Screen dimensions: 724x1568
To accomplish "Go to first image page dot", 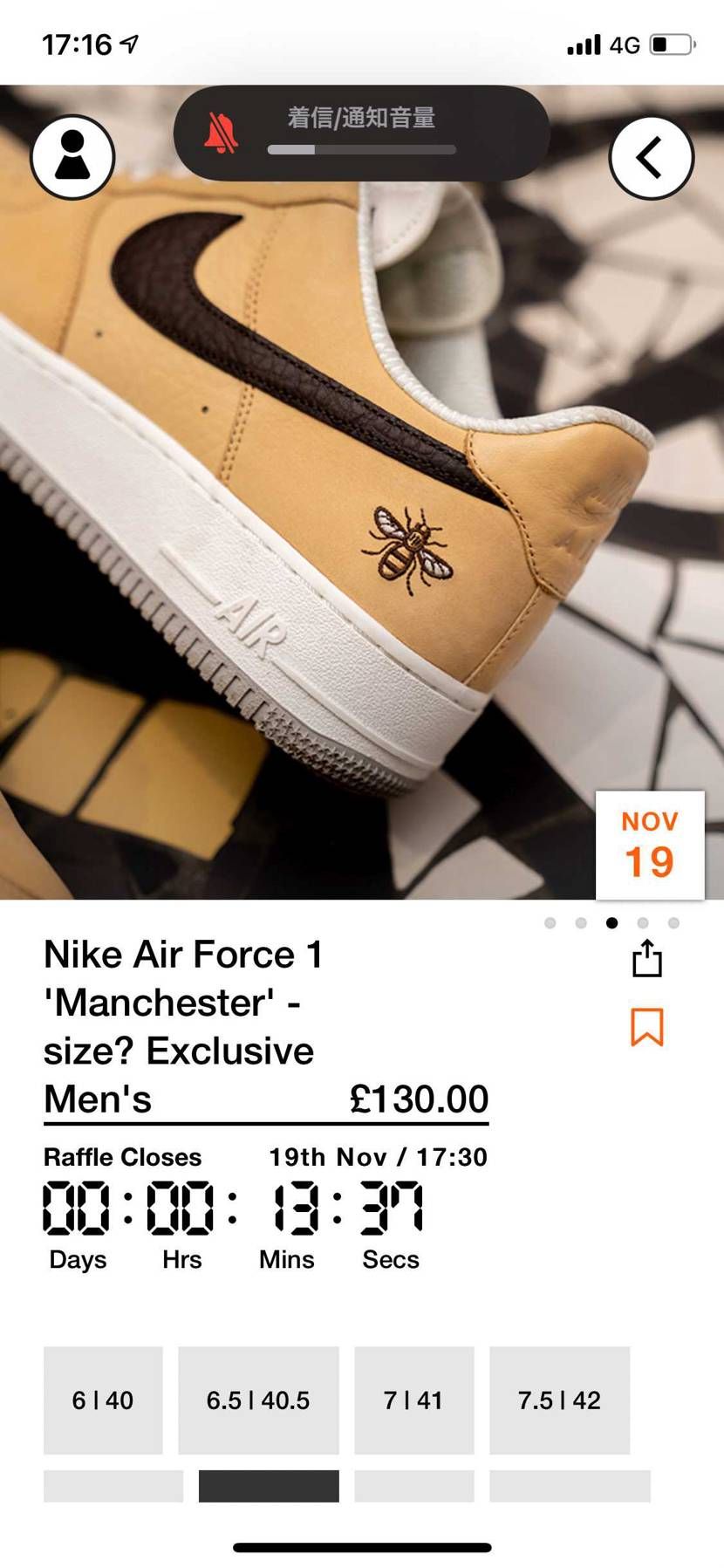I will tap(550, 923).
